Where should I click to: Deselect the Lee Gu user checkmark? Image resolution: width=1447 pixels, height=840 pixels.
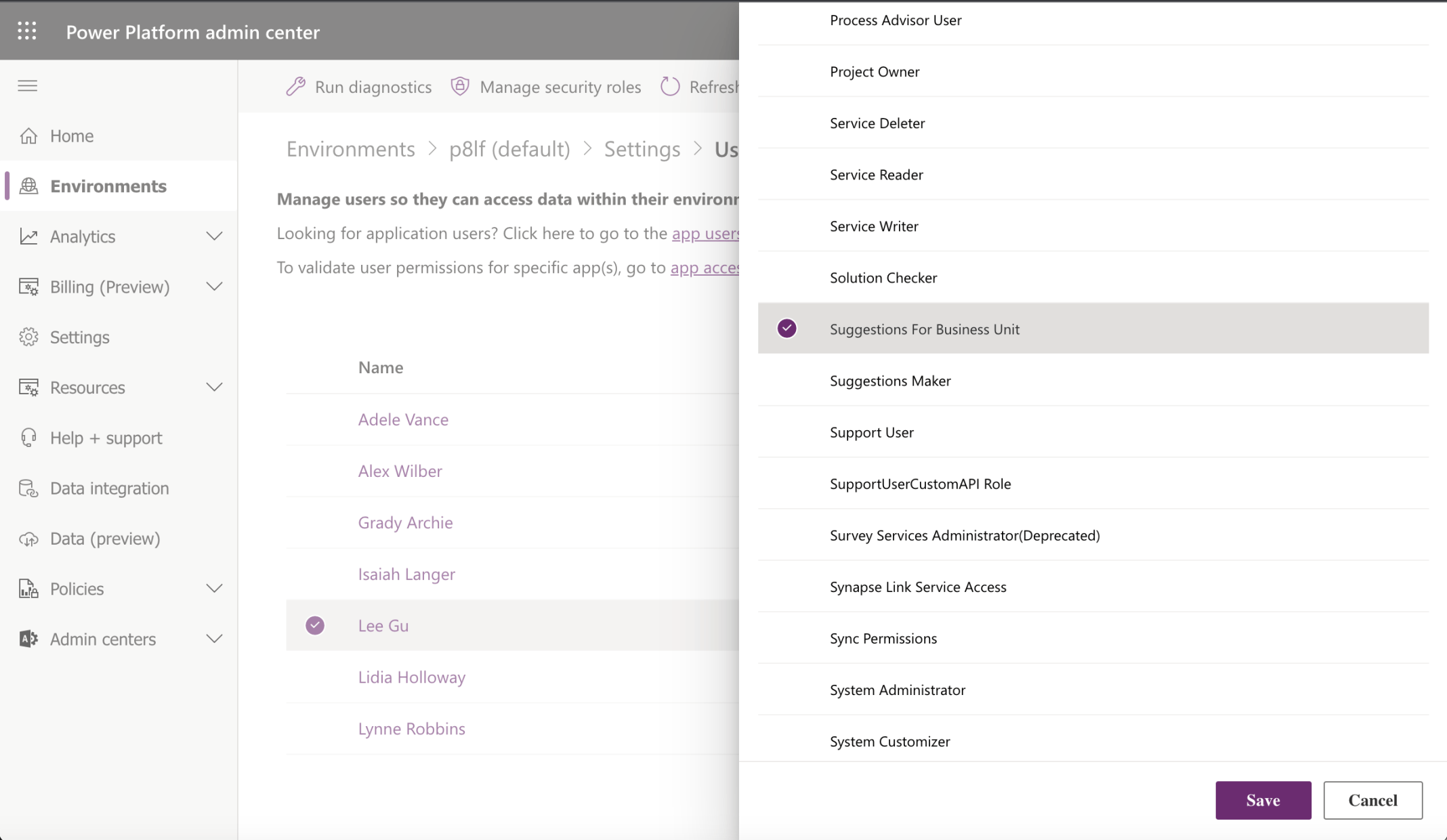pos(315,625)
